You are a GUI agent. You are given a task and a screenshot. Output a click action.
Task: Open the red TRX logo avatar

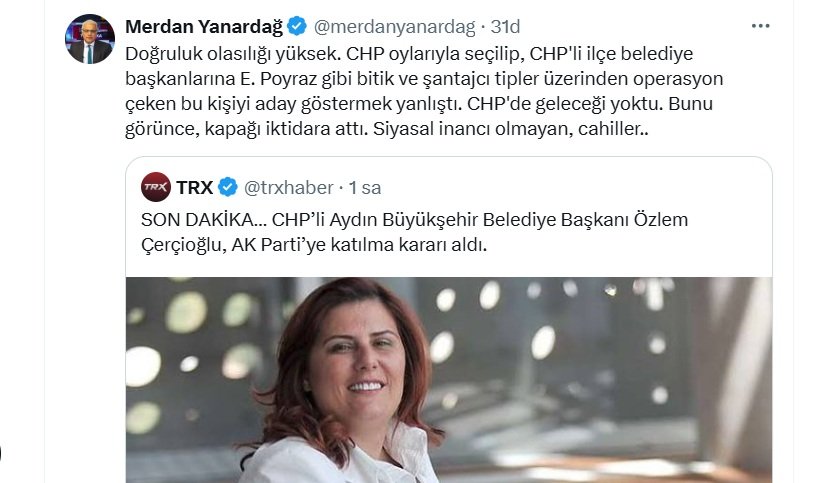coord(156,187)
